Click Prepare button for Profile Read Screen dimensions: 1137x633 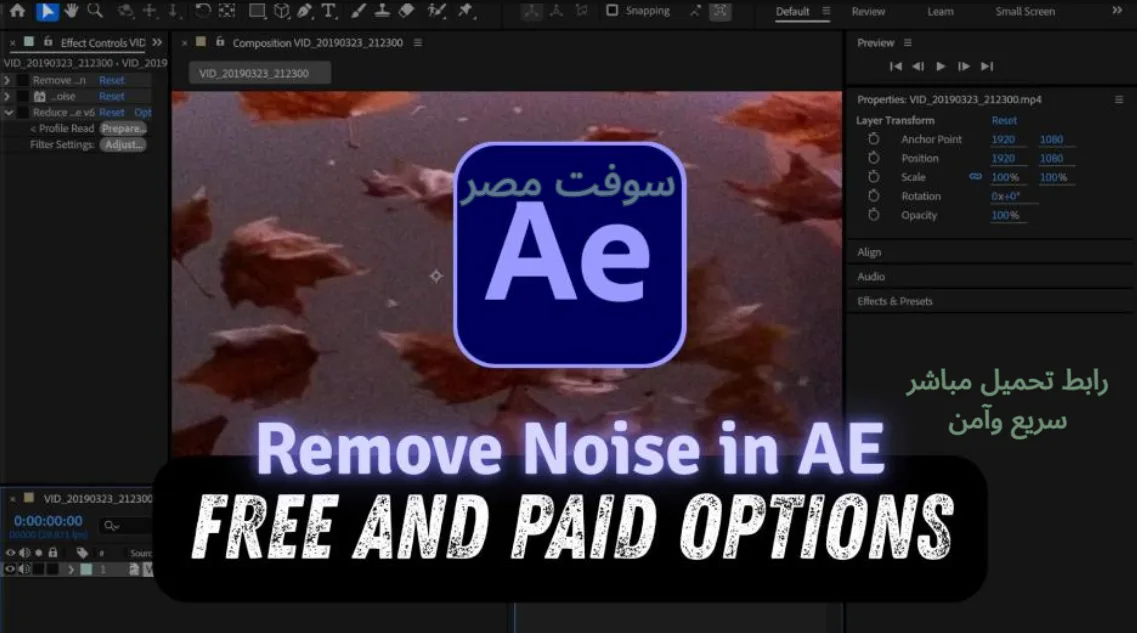(x=123, y=128)
